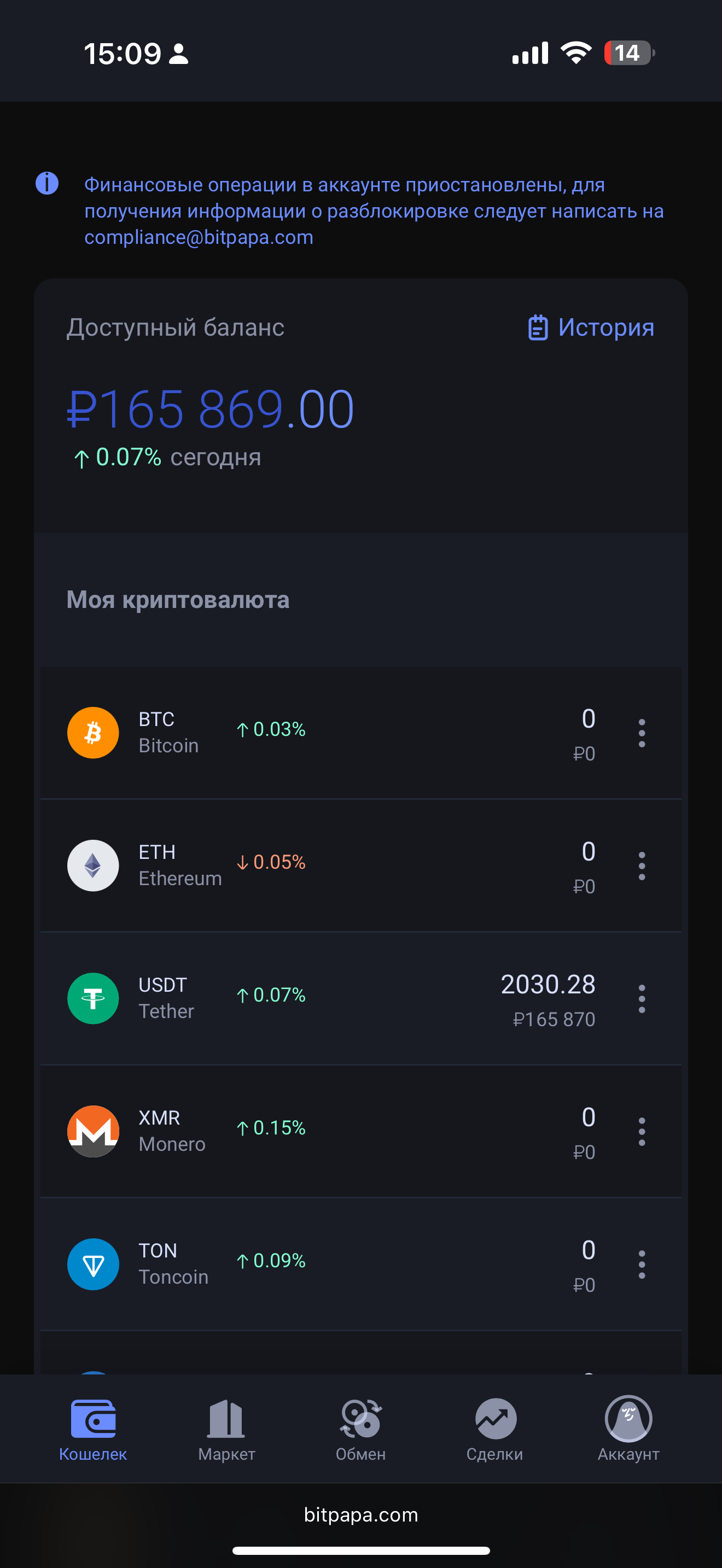Tap the Bitcoin coin icon
The height and width of the screenshot is (1568, 722).
[92, 732]
